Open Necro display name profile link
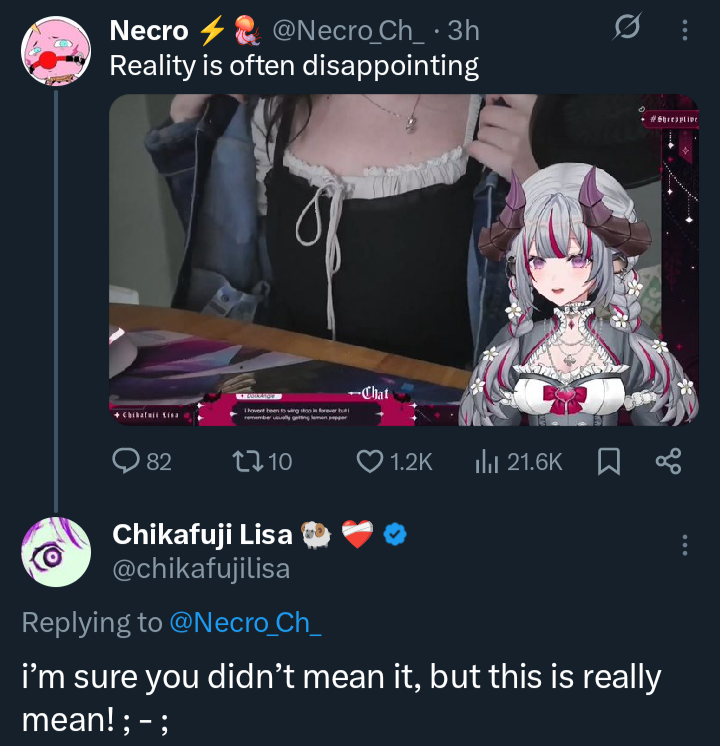The image size is (720, 746). [149, 30]
